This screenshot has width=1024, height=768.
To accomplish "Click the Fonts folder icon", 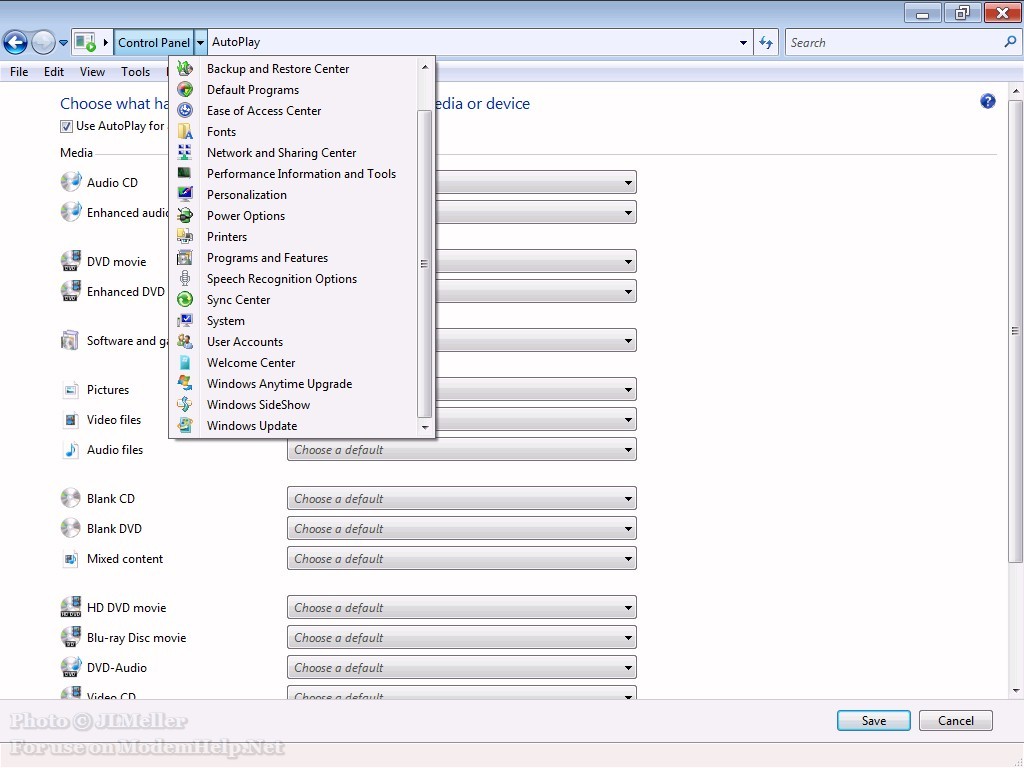I will [x=185, y=131].
